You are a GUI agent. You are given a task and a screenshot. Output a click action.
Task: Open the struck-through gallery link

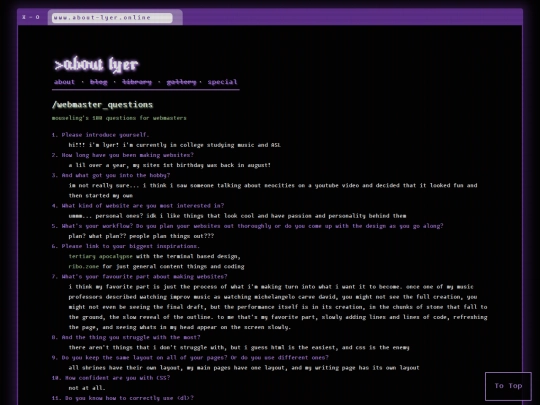click(181, 82)
